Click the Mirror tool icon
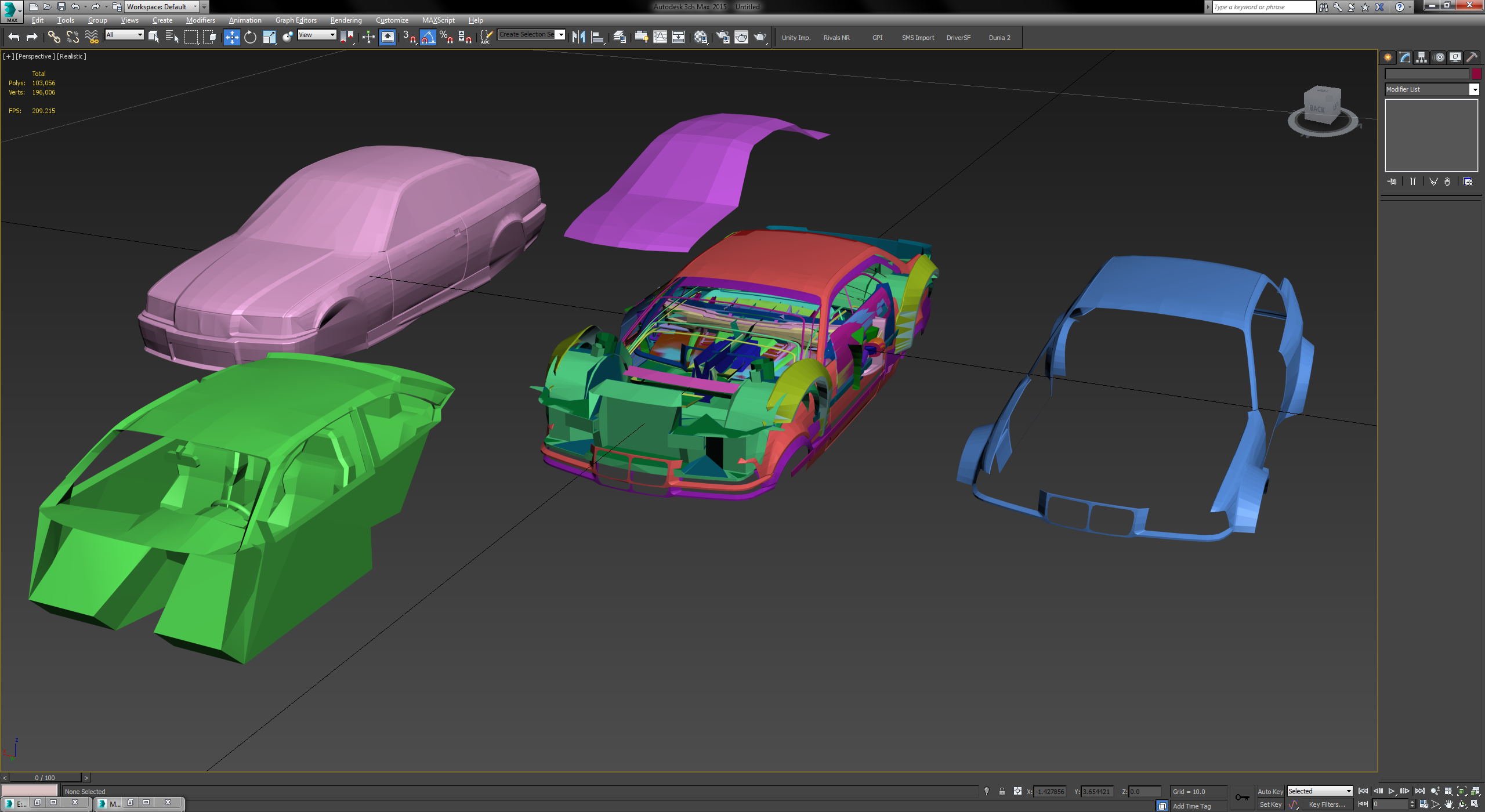The height and width of the screenshot is (812, 1485). [578, 37]
